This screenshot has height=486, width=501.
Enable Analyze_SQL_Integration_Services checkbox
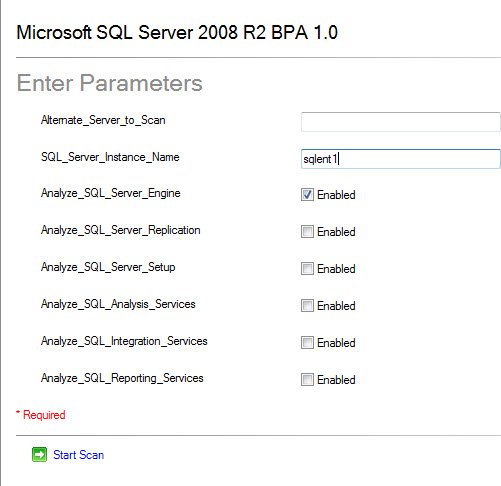[307, 342]
